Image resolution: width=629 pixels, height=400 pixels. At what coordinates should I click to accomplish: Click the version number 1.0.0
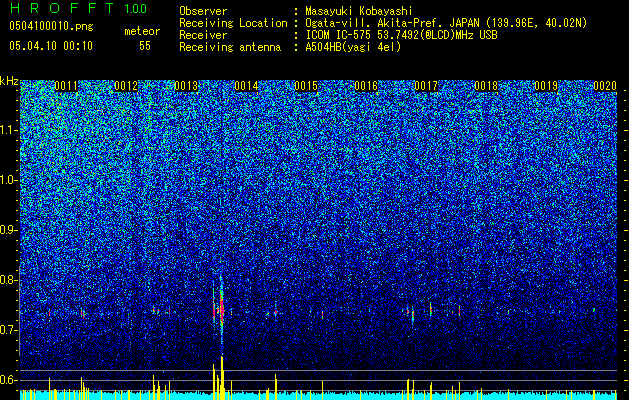point(135,8)
